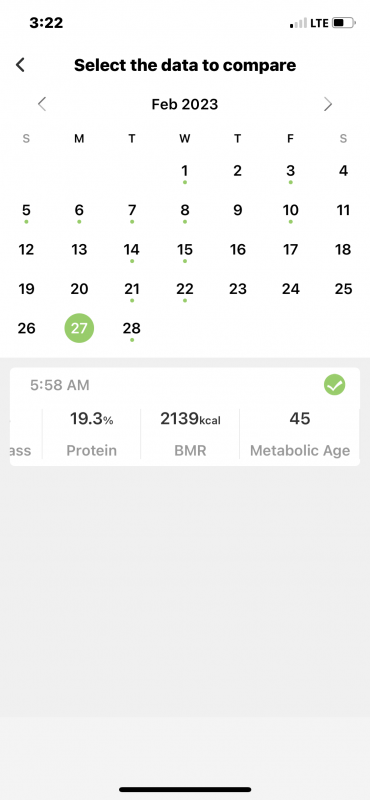Image resolution: width=370 pixels, height=800 pixels.
Task: Select February 5 date cell
Action: pos(27,212)
